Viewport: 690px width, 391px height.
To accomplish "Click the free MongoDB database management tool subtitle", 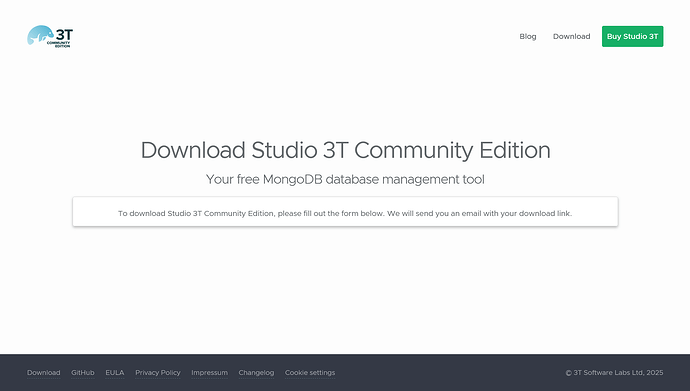I will click(x=345, y=179).
